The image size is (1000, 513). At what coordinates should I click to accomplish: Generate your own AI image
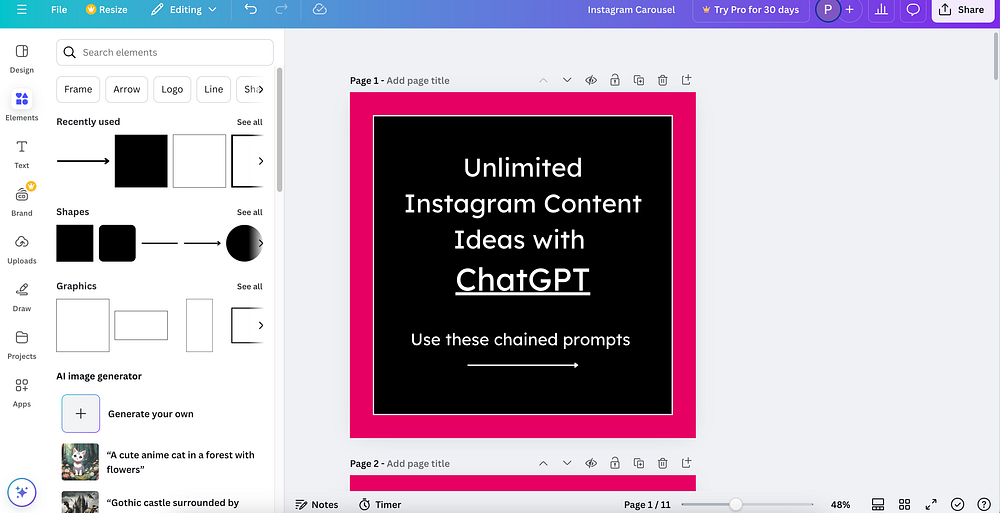pyautogui.click(x=128, y=413)
